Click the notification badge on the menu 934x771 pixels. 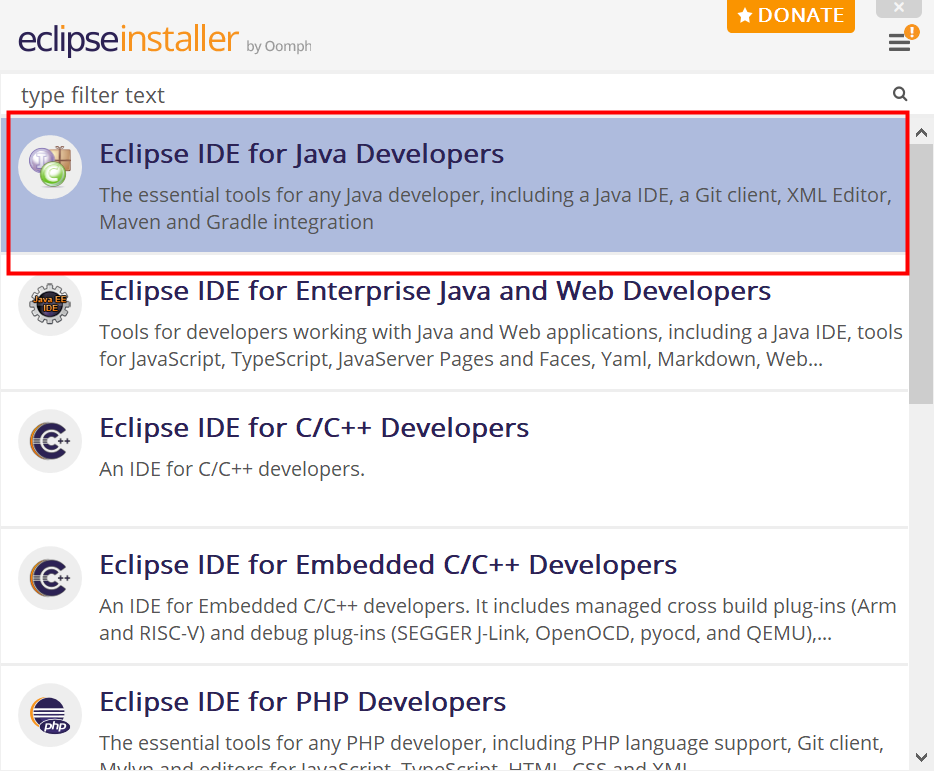click(912, 32)
